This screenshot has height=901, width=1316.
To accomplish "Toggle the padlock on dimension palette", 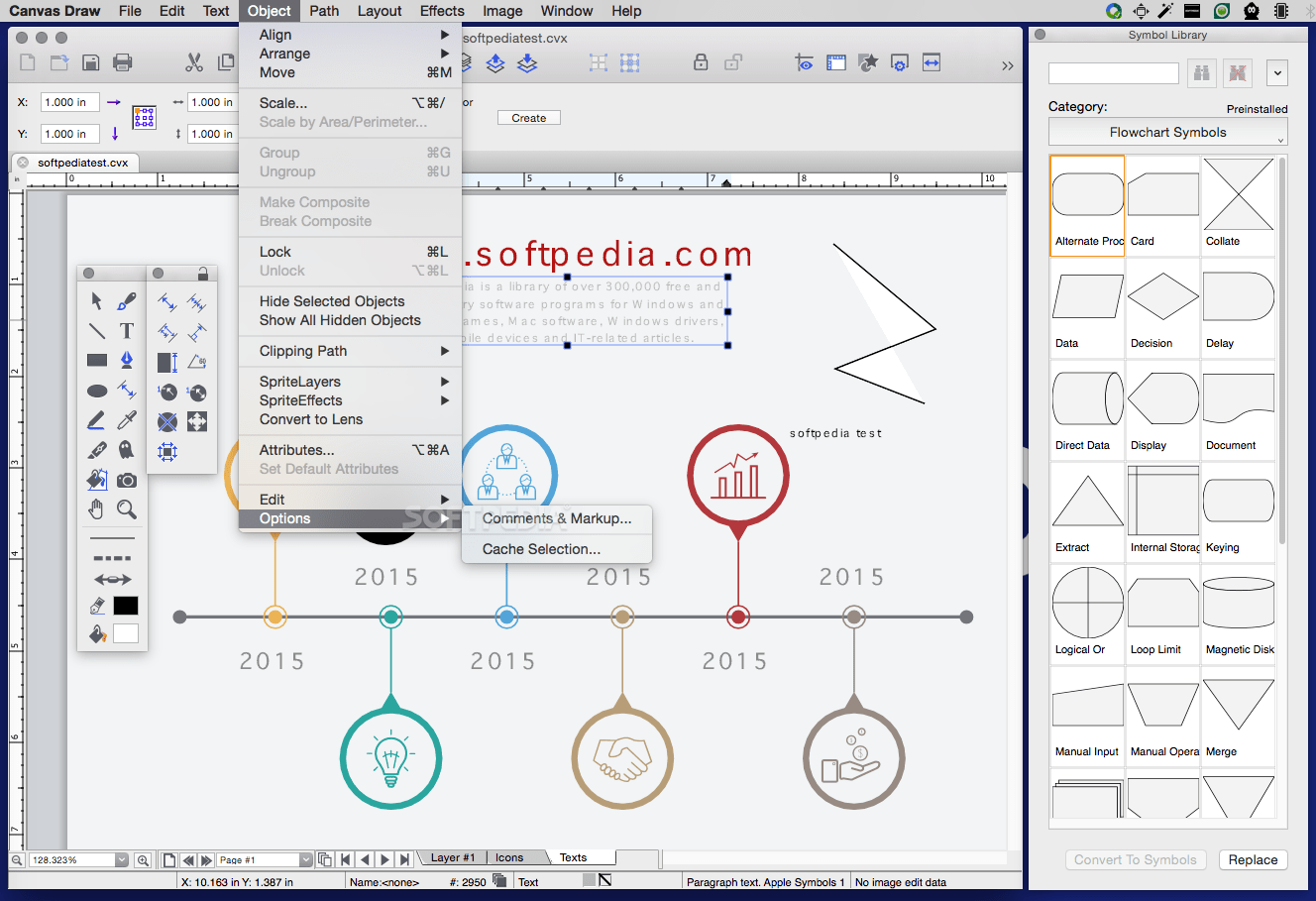I will tap(203, 274).
